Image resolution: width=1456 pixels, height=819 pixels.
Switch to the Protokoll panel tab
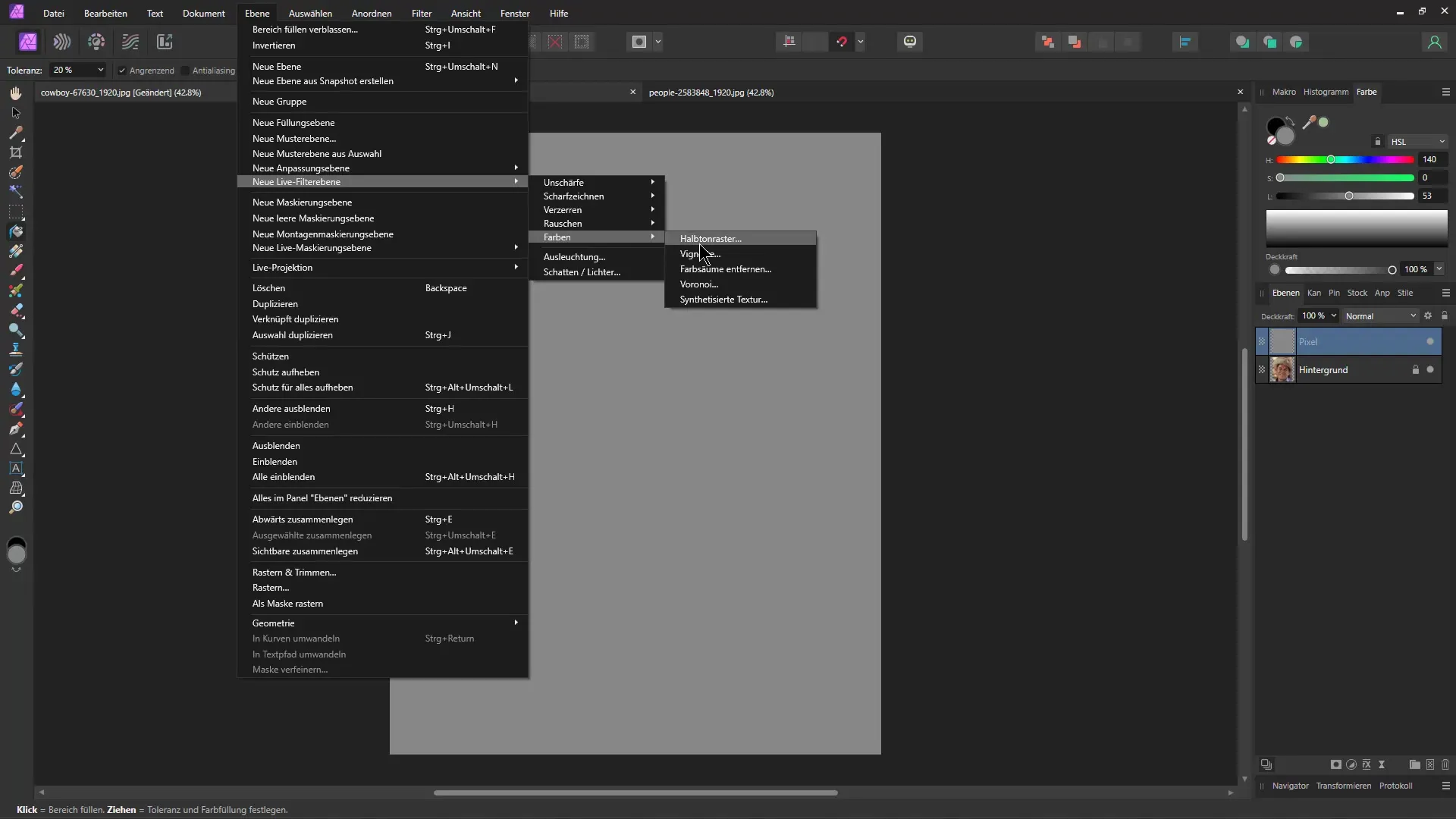pos(1395,786)
